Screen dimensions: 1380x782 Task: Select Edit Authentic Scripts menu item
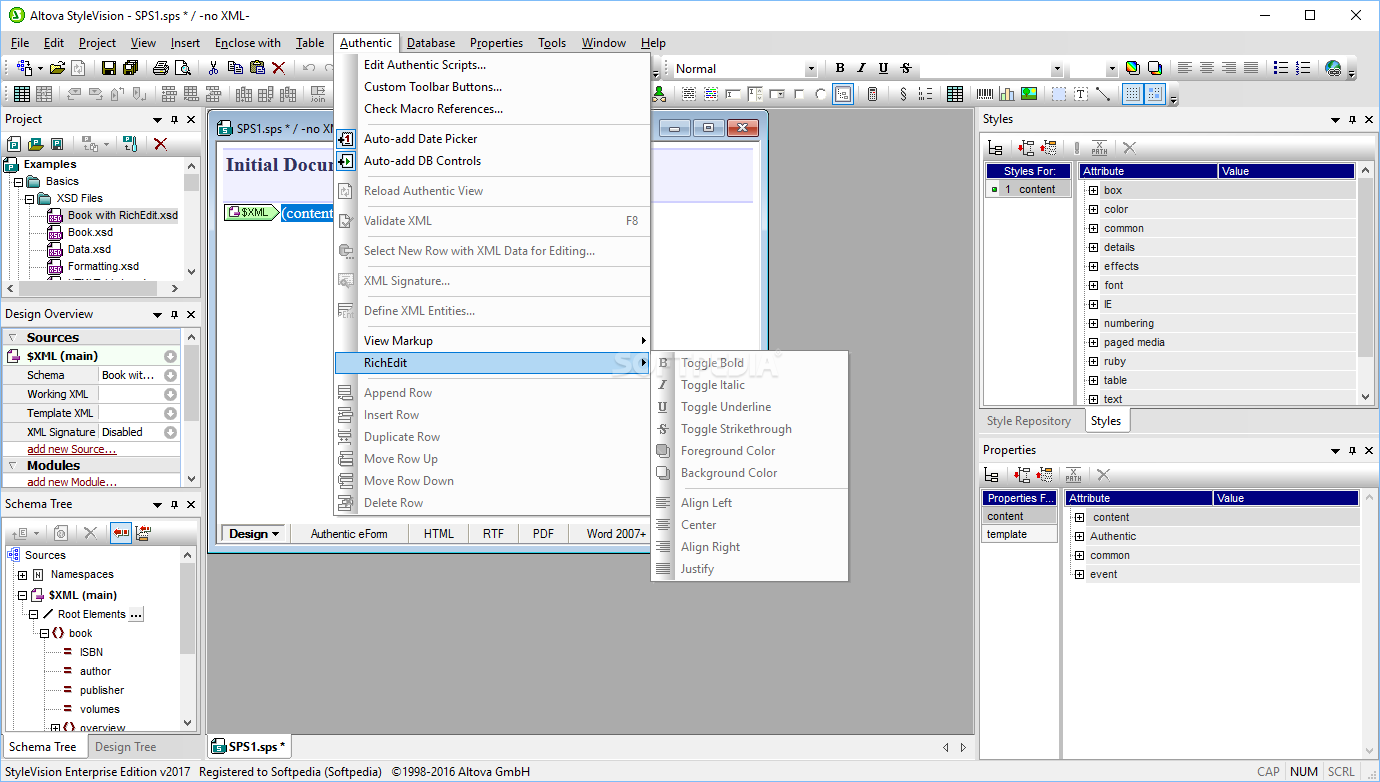[x=425, y=65]
